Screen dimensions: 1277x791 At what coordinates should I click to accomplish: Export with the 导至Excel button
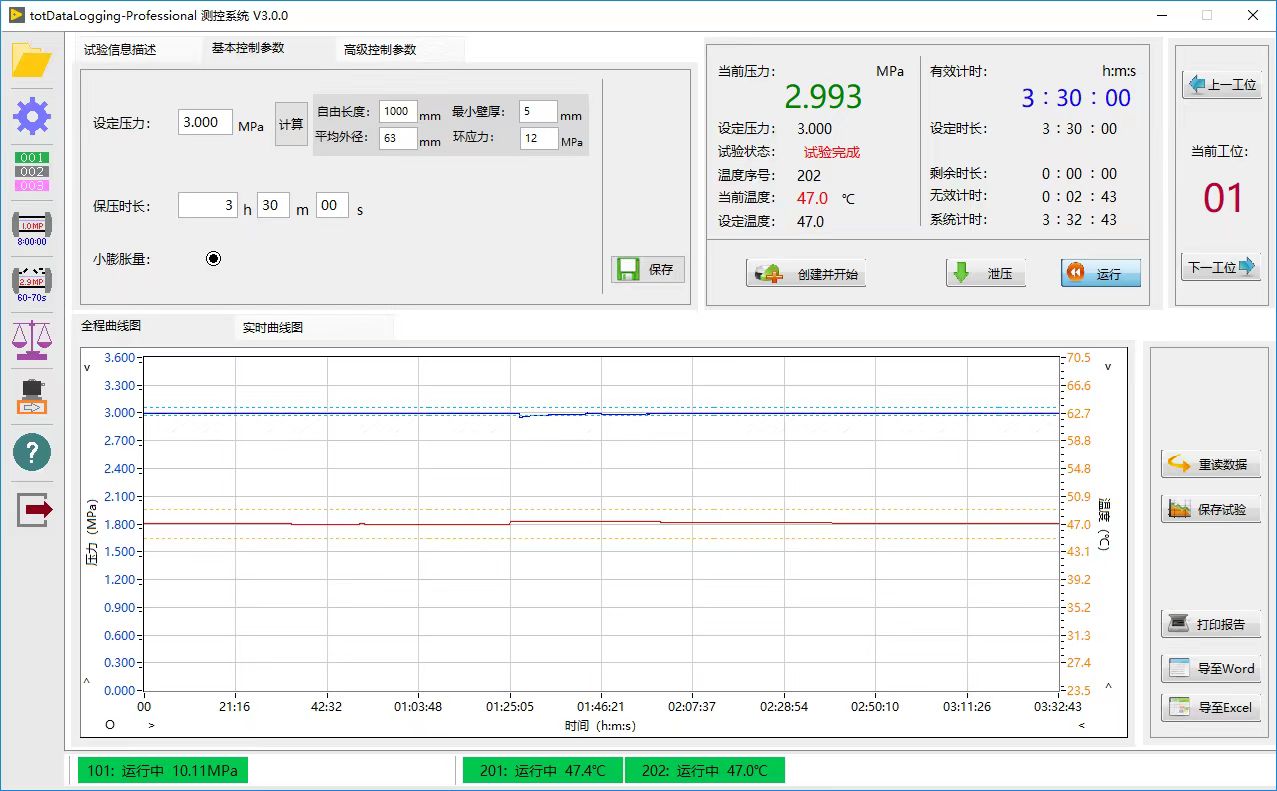pos(1211,707)
